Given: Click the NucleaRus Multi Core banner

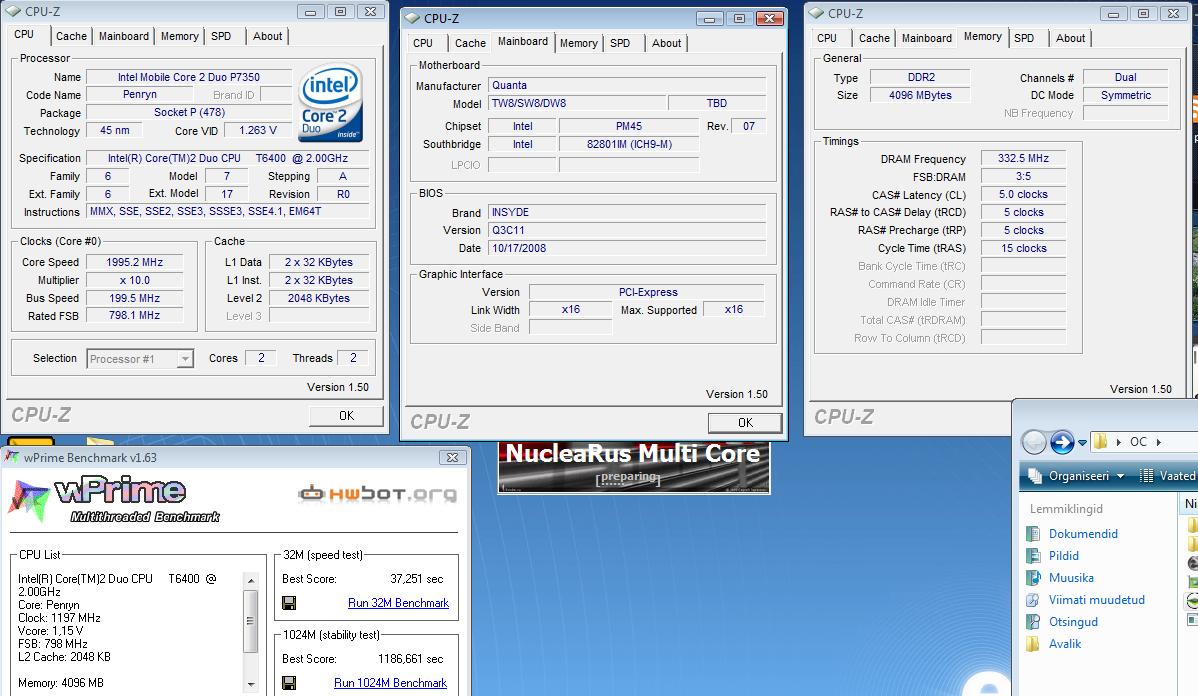Looking at the screenshot, I should pos(633,468).
